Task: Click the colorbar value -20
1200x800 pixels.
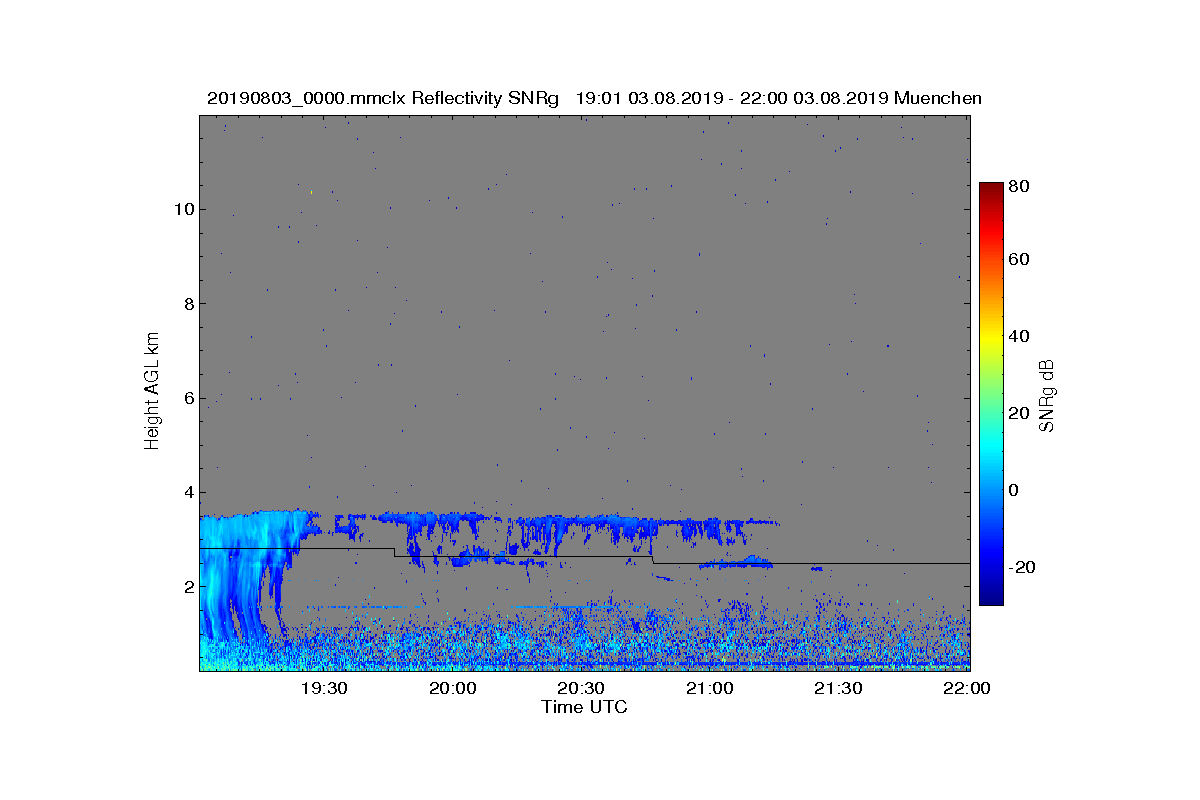Action: 1023,567
